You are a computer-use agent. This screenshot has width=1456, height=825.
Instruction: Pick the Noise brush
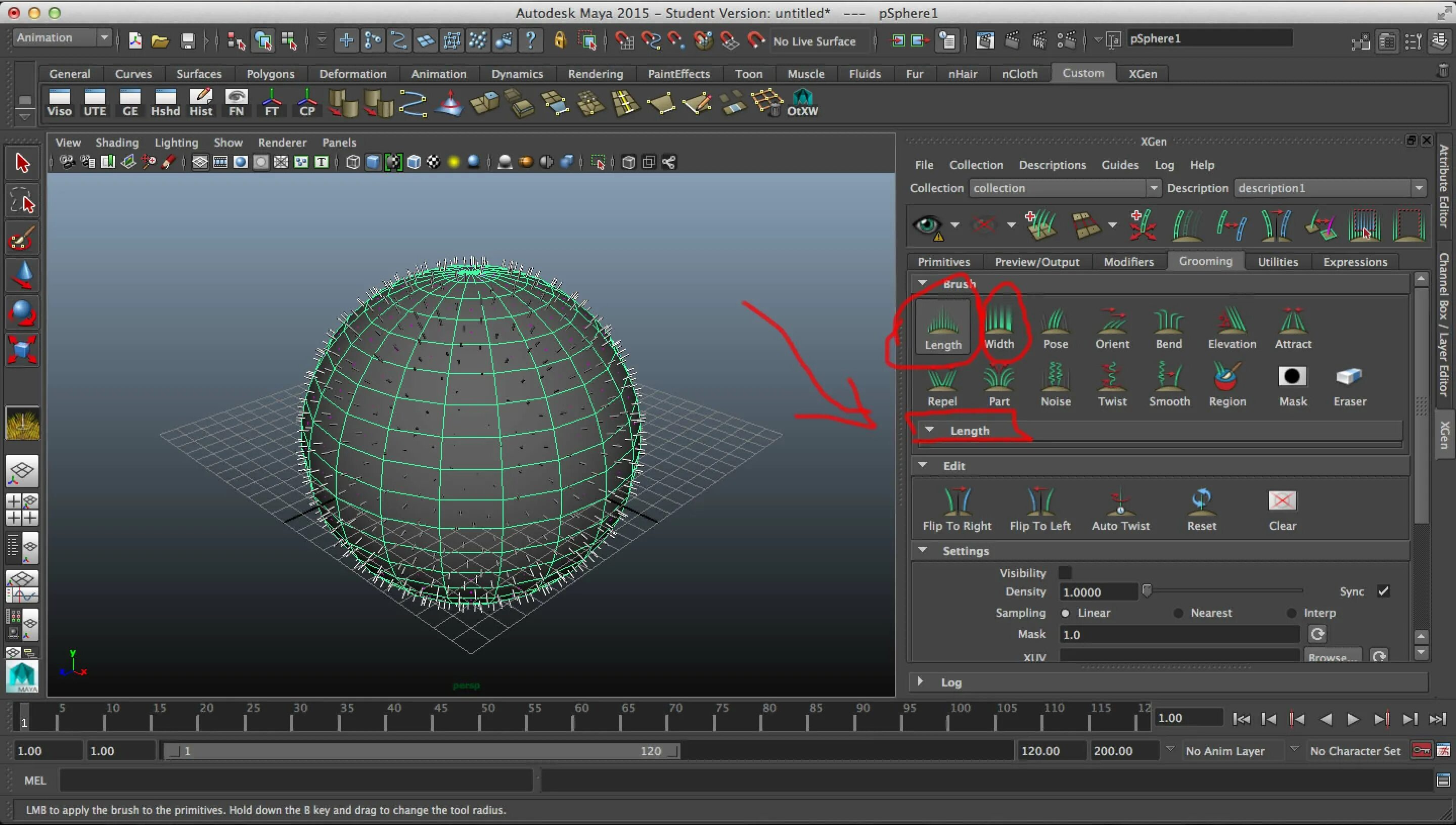pos(1056,385)
